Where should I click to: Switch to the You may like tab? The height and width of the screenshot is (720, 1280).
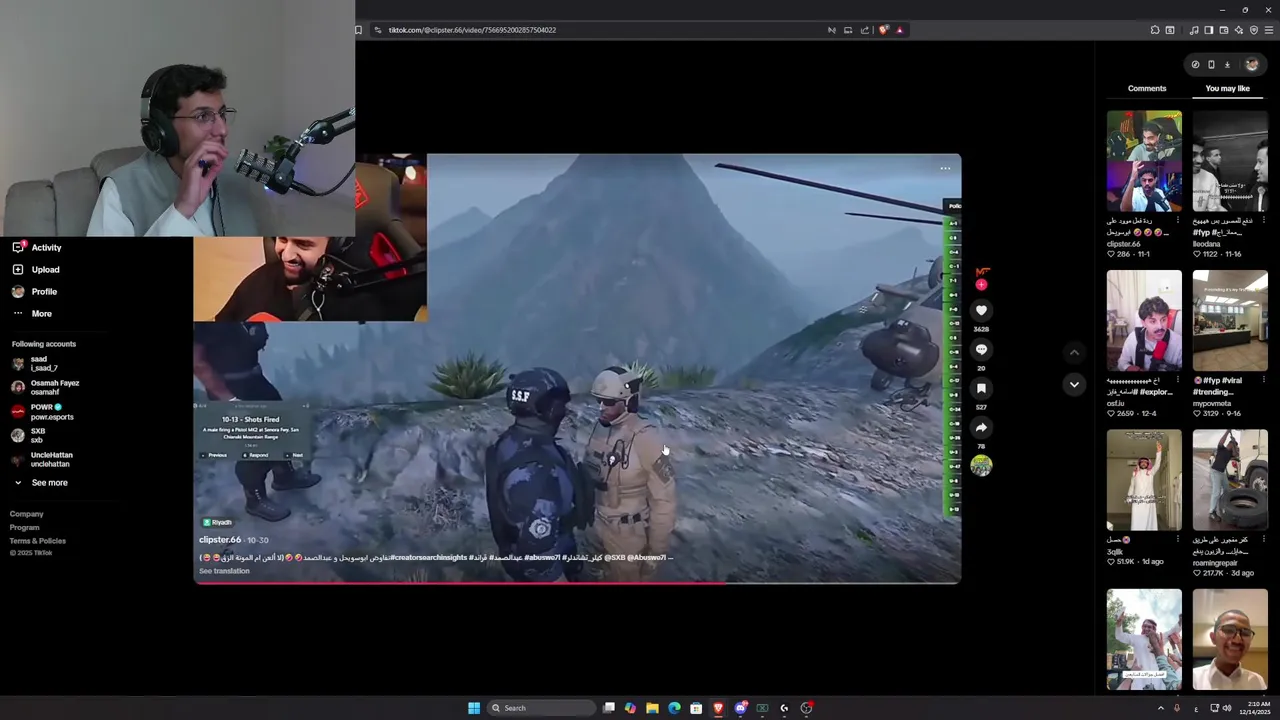tap(1227, 88)
